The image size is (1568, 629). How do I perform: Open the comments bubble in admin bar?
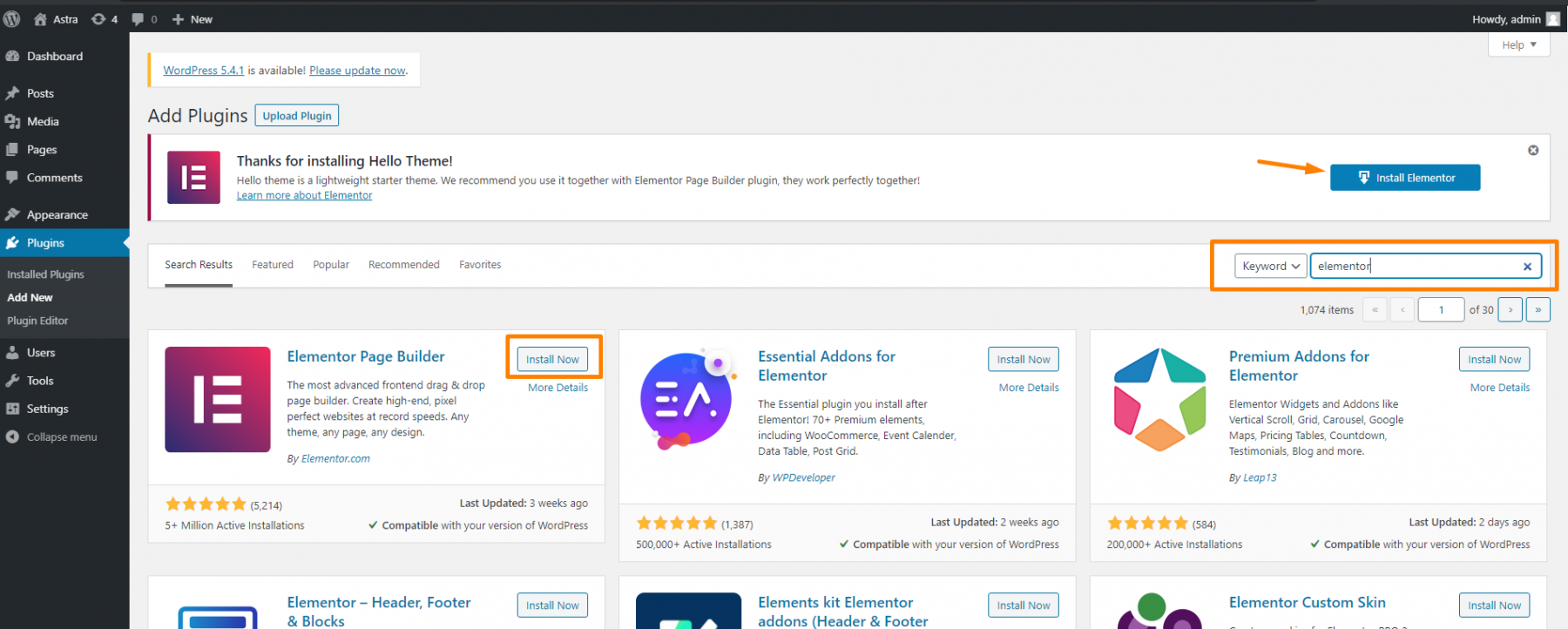pos(144,19)
